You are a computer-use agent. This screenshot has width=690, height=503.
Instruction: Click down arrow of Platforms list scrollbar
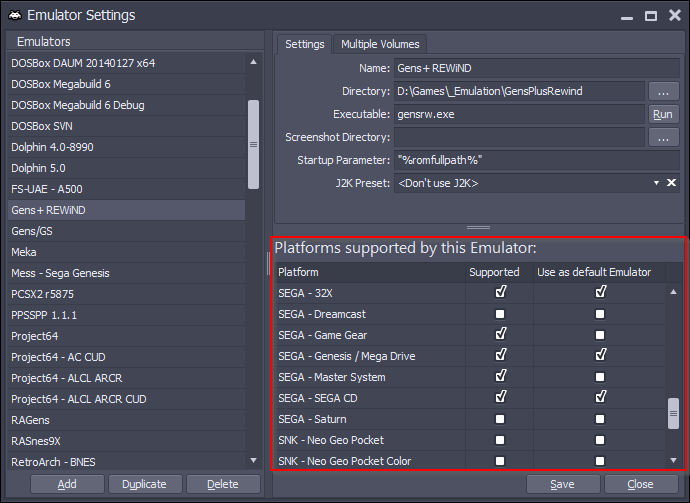coord(673,460)
